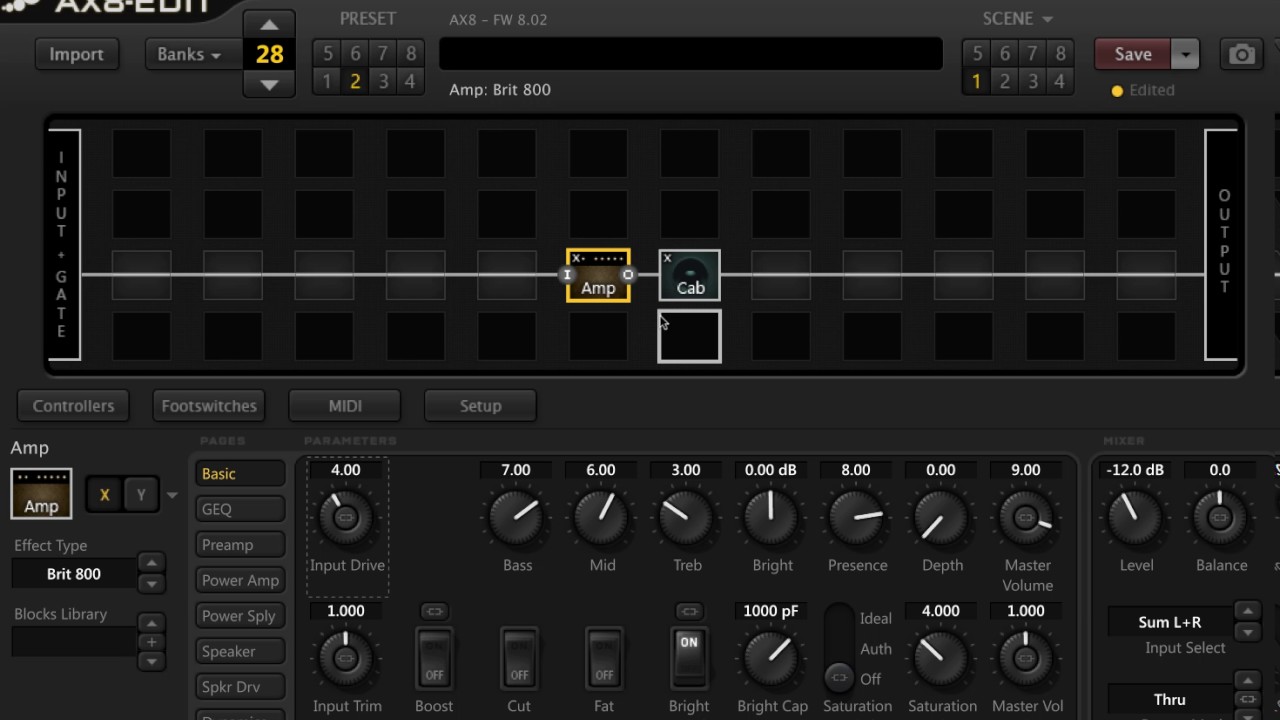Click the camera snapshot icon

[1242, 54]
